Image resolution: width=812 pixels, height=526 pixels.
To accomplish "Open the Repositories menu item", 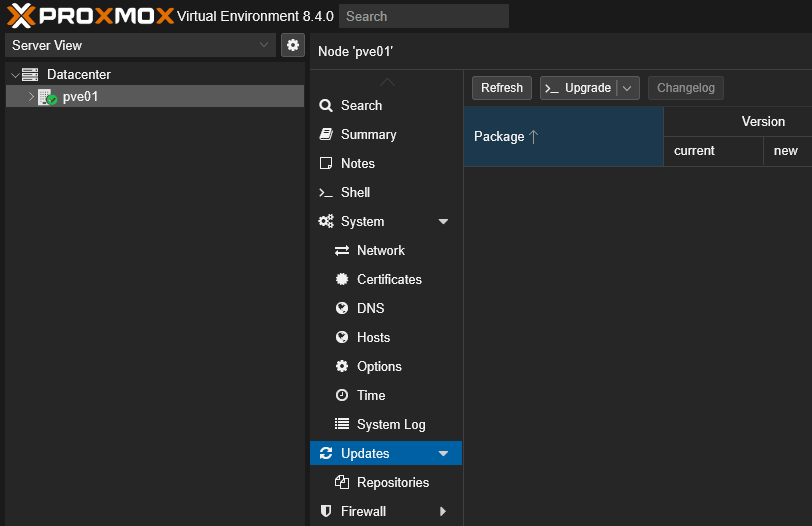I will pyautogui.click(x=392, y=482).
